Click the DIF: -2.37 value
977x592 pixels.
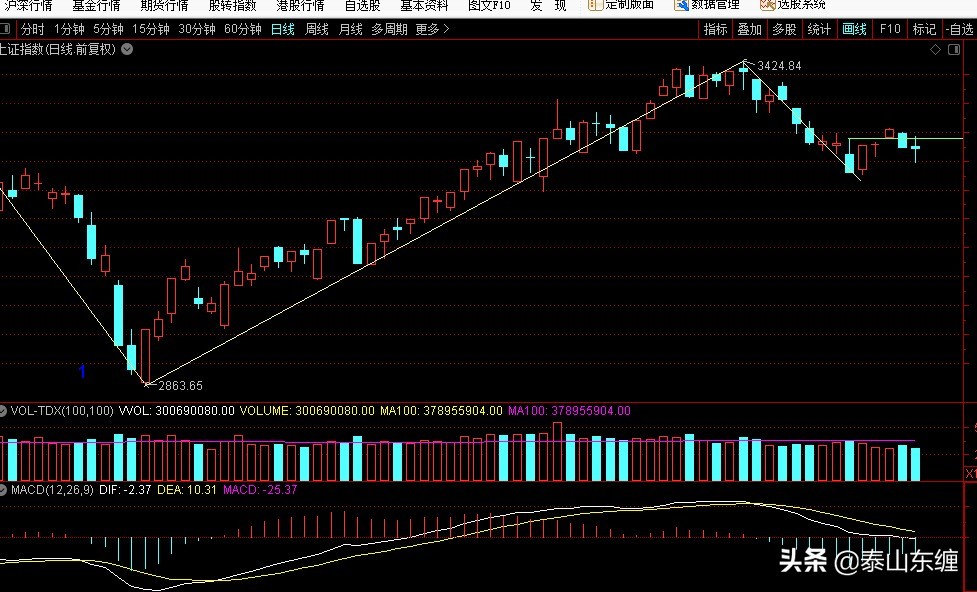click(x=125, y=490)
